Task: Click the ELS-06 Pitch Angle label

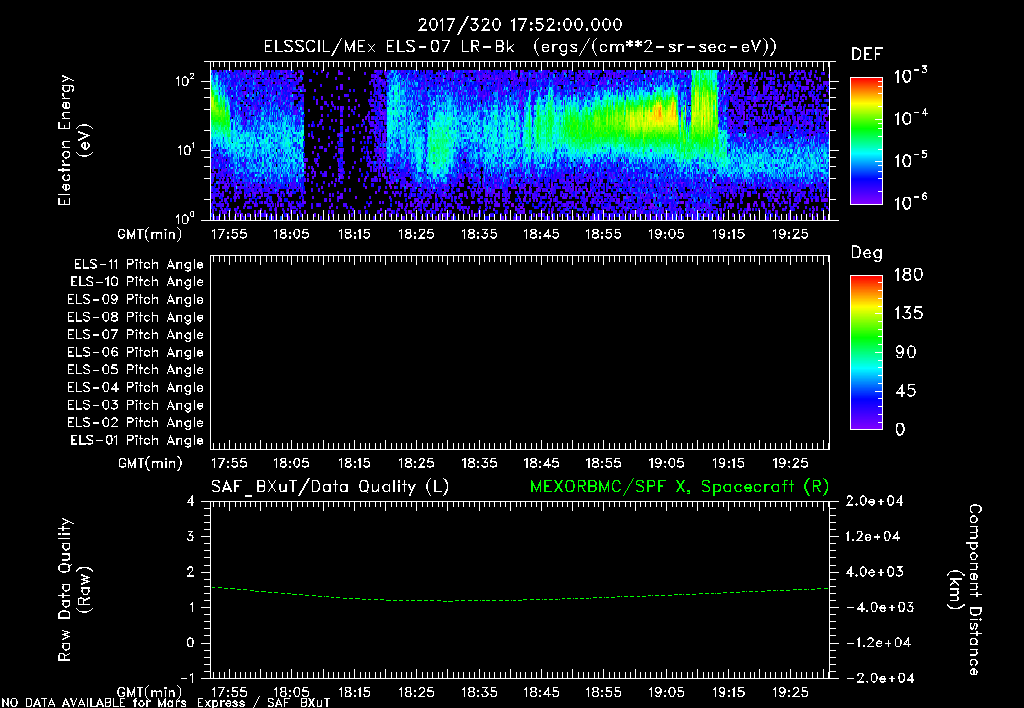Action: [136, 352]
